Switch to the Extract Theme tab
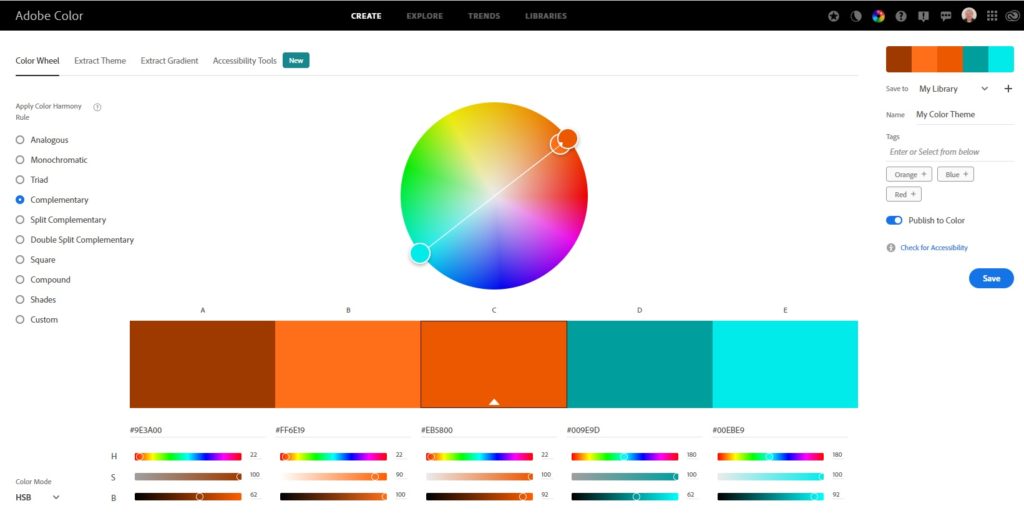This screenshot has width=1024, height=516. [100, 61]
